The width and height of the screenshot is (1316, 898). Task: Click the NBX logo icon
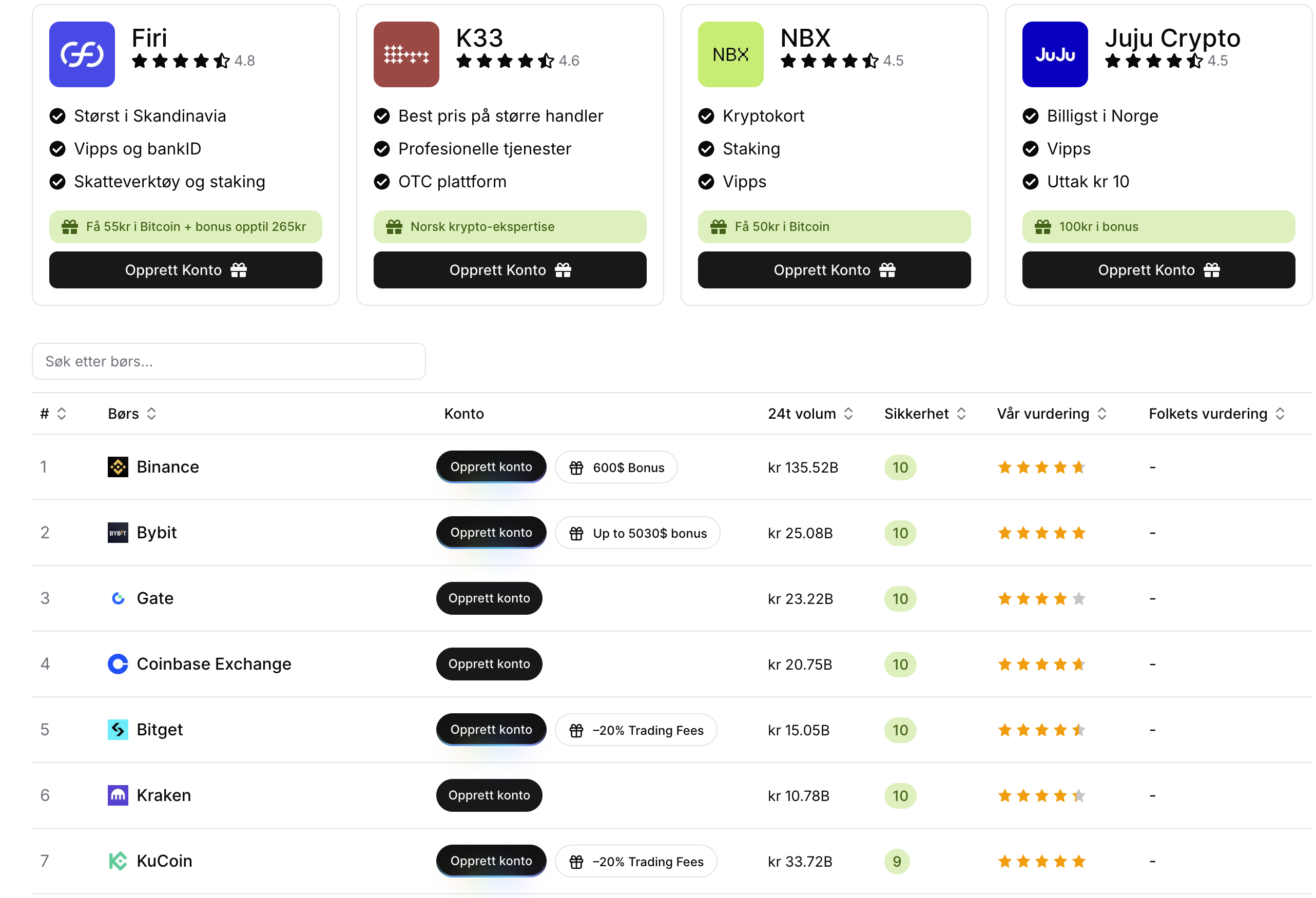click(730, 54)
